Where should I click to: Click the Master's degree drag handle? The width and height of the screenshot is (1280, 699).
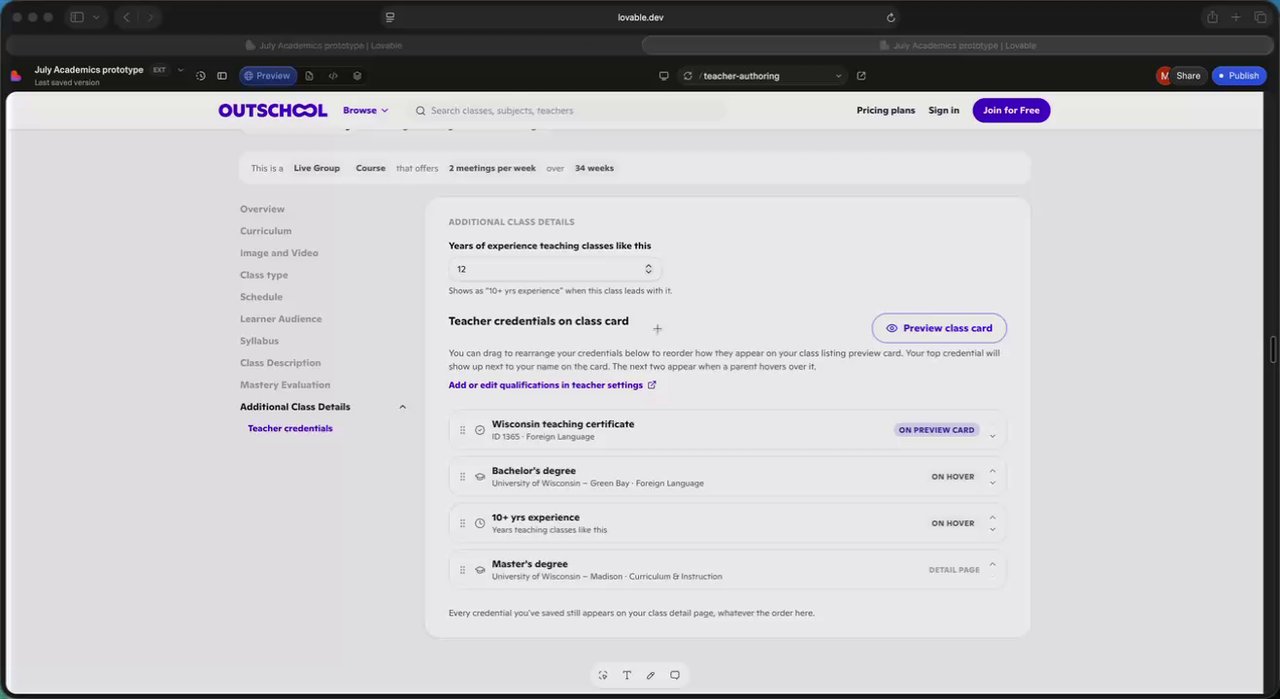(462, 570)
